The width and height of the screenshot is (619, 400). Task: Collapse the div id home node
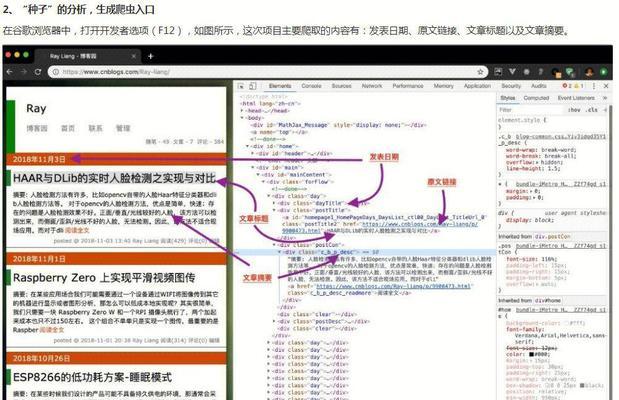point(248,146)
